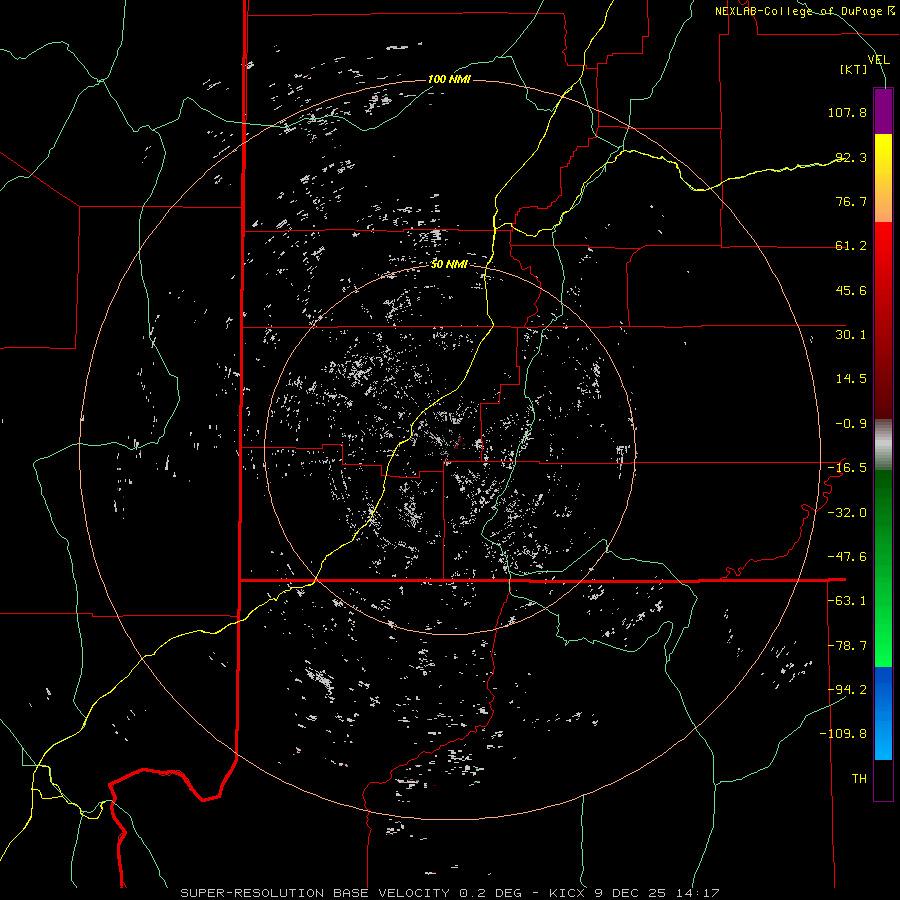Screen dimensions: 900x900
Task: Pick the blue segment of the color bar
Action: tap(883, 713)
